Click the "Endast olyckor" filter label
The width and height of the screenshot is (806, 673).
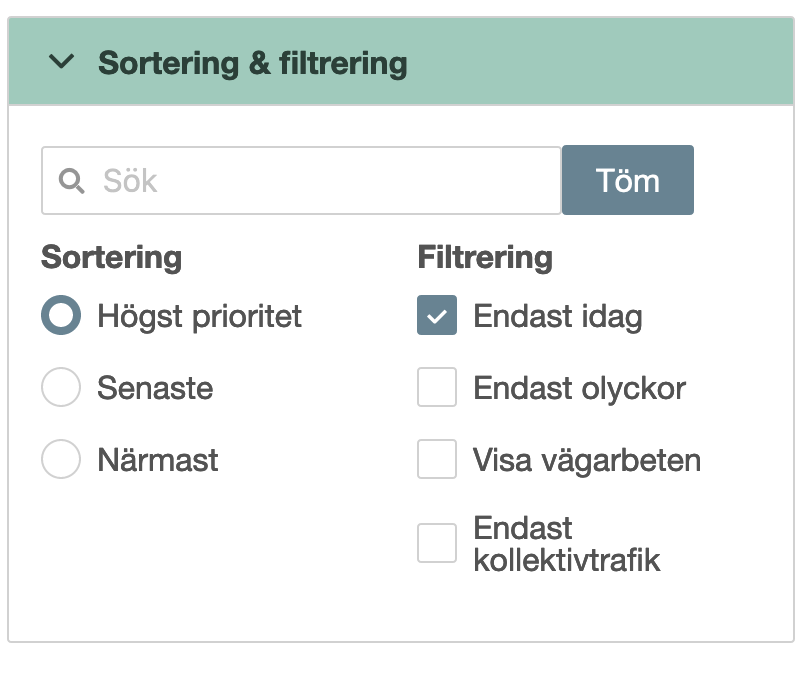coord(579,388)
